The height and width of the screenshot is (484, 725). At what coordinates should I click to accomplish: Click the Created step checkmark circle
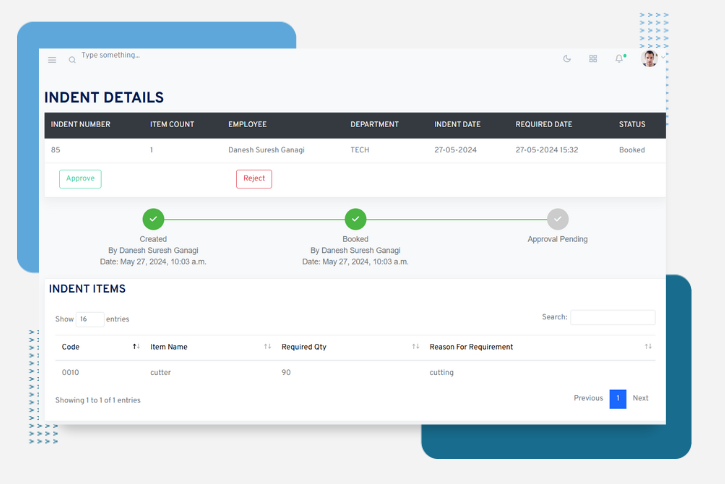point(153,219)
